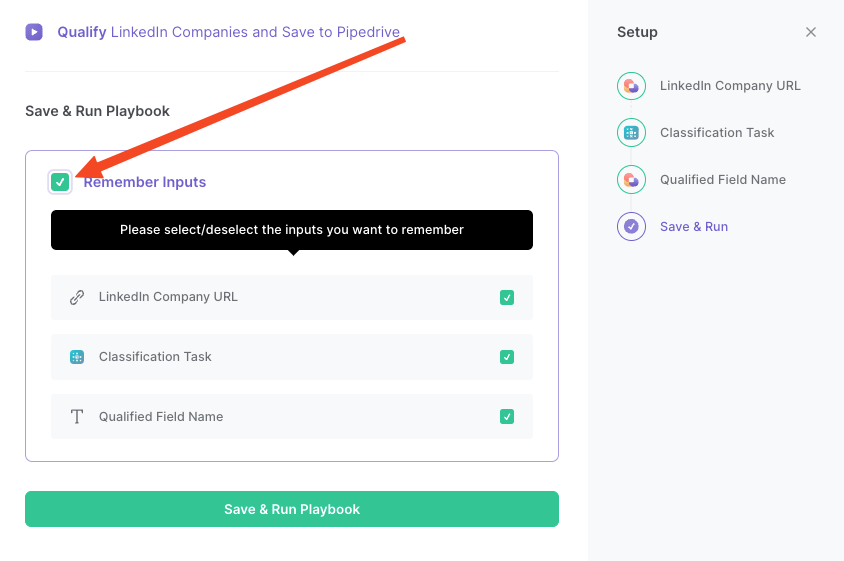Viewport: 844px width, 561px height.
Task: Click the Remember Inputs label text
Action: tap(145, 182)
